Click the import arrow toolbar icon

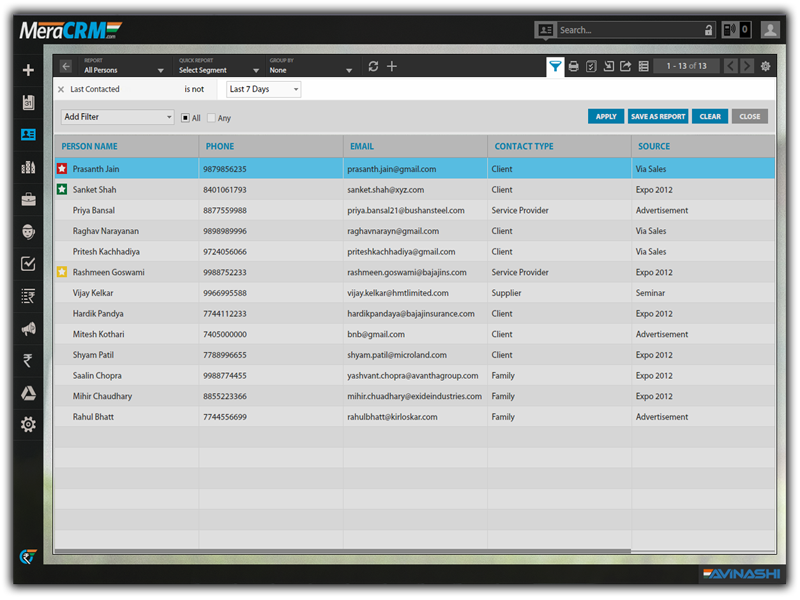tap(609, 66)
